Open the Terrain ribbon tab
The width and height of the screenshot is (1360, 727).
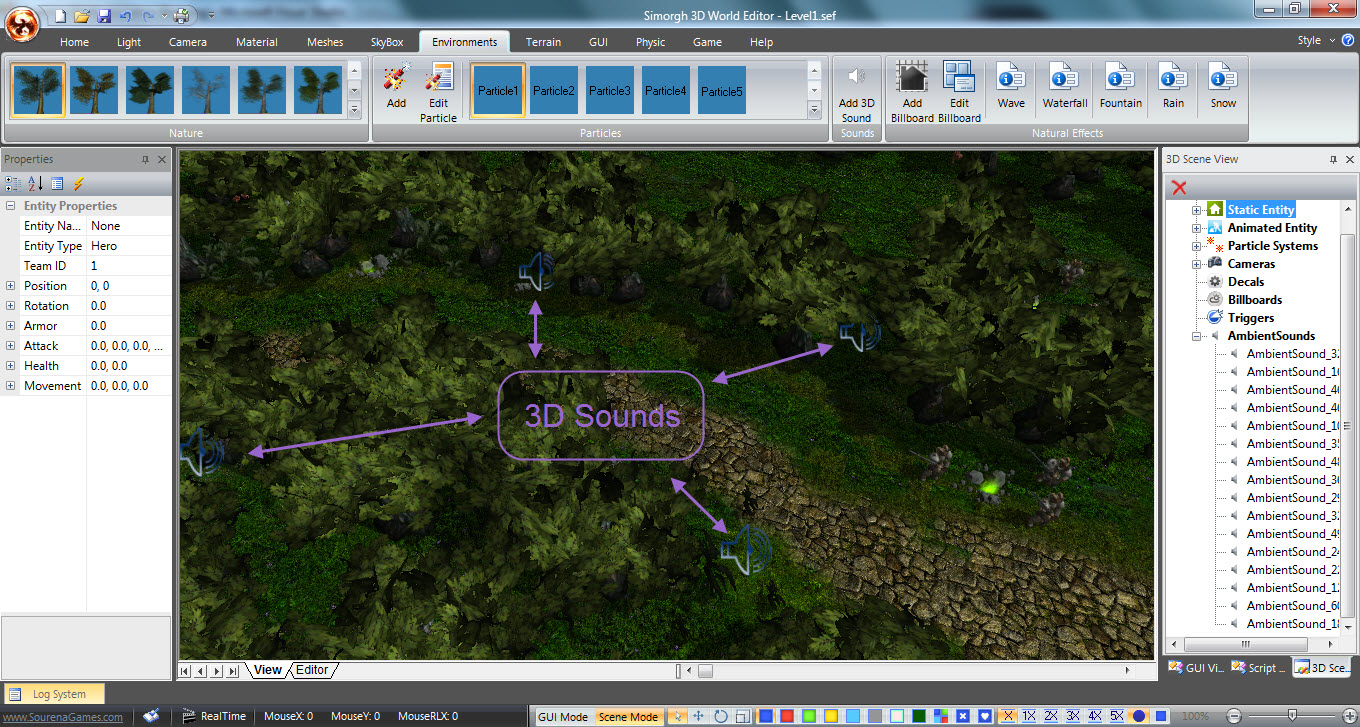click(543, 42)
